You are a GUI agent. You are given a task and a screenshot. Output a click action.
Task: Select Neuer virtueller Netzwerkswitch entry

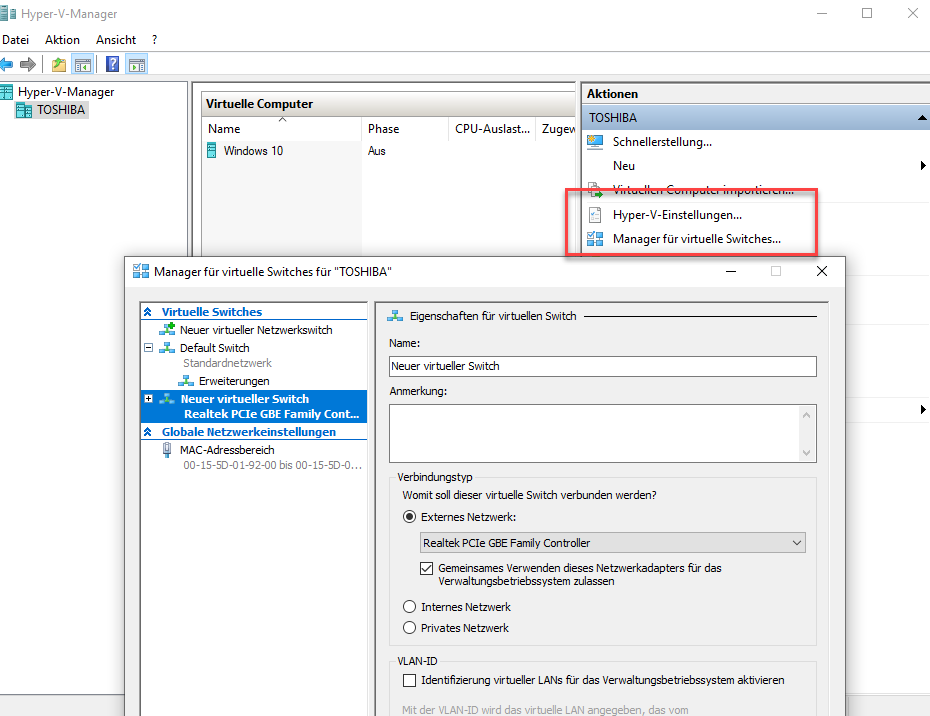coord(256,330)
